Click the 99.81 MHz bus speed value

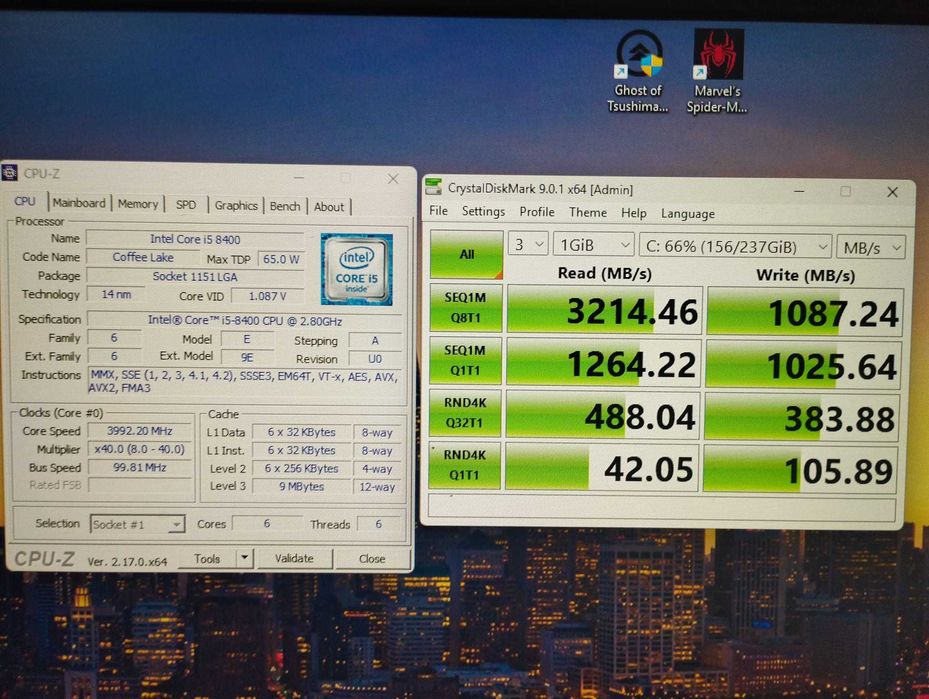pyautogui.click(x=140, y=467)
